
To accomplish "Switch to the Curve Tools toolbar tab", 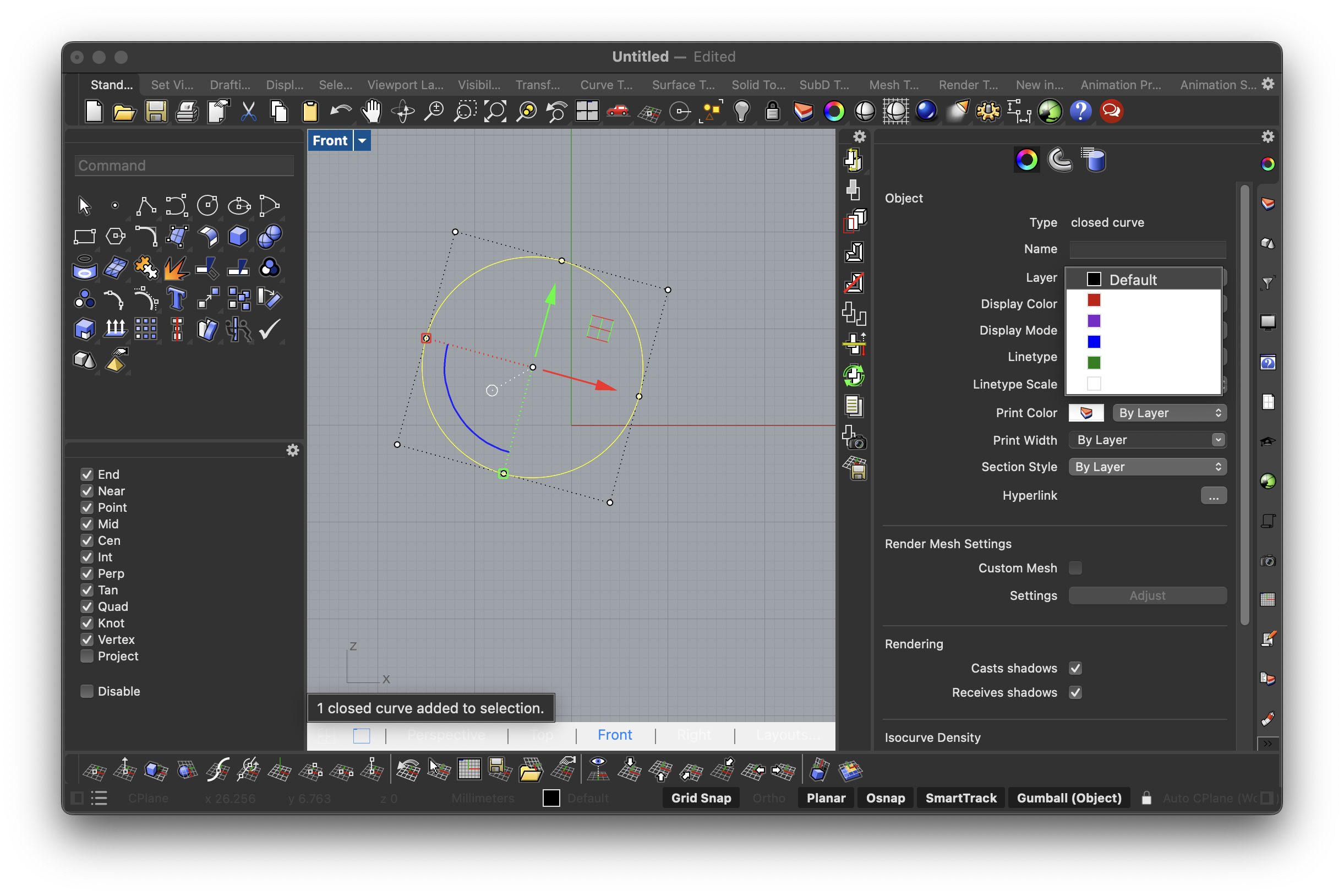I will point(607,85).
